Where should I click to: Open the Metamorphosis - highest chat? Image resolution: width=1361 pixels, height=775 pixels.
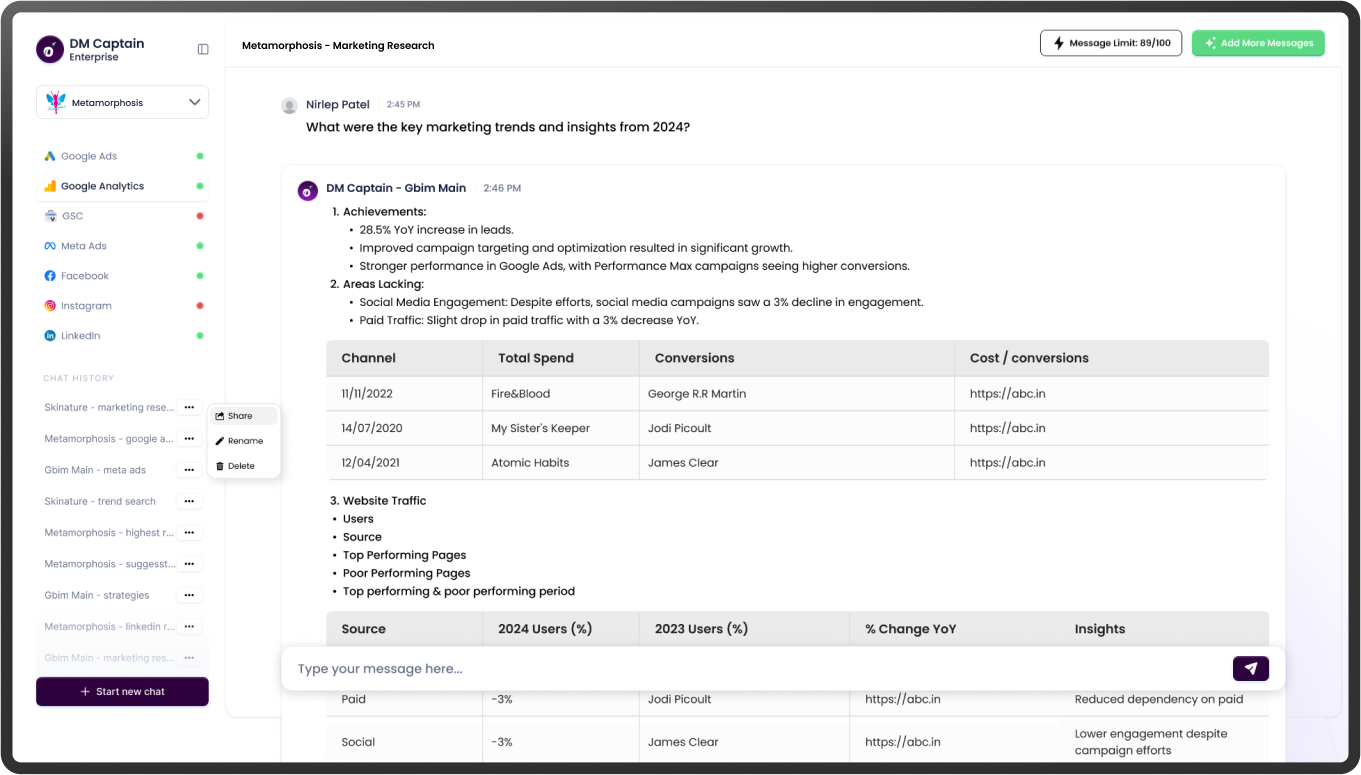pyautogui.click(x=109, y=533)
